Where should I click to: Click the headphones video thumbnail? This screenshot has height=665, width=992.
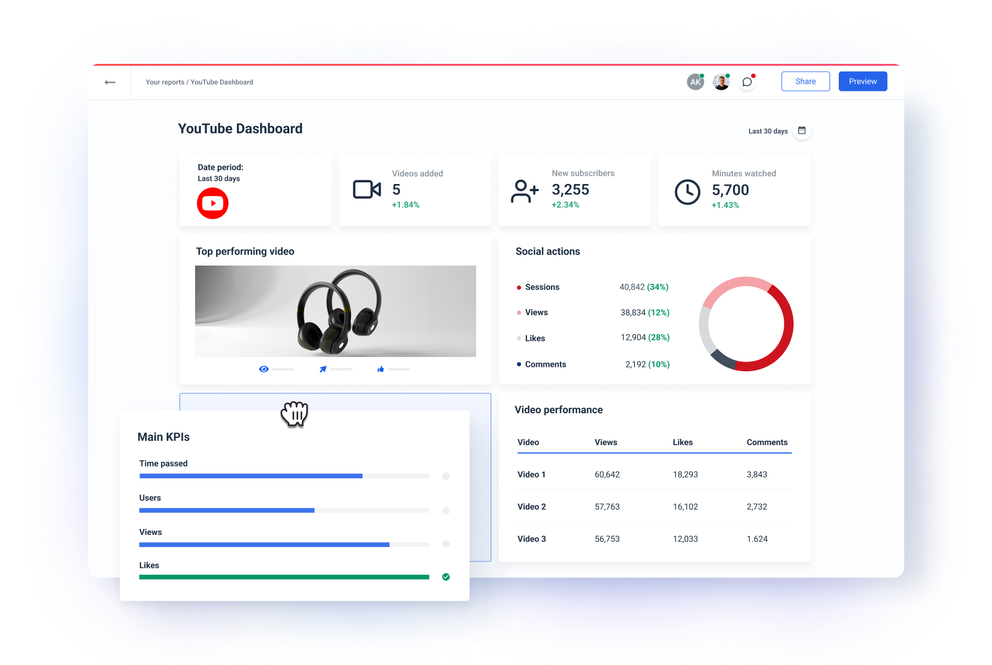(335, 310)
